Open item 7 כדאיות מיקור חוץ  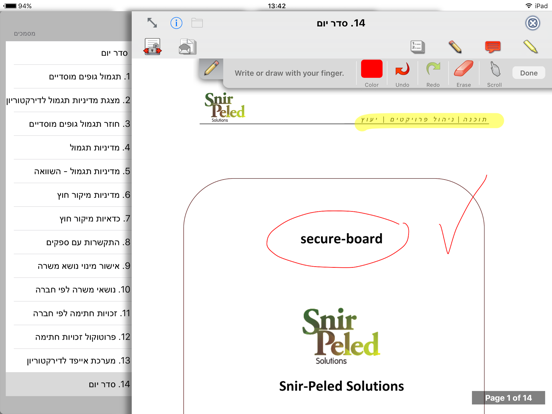(x=69, y=218)
